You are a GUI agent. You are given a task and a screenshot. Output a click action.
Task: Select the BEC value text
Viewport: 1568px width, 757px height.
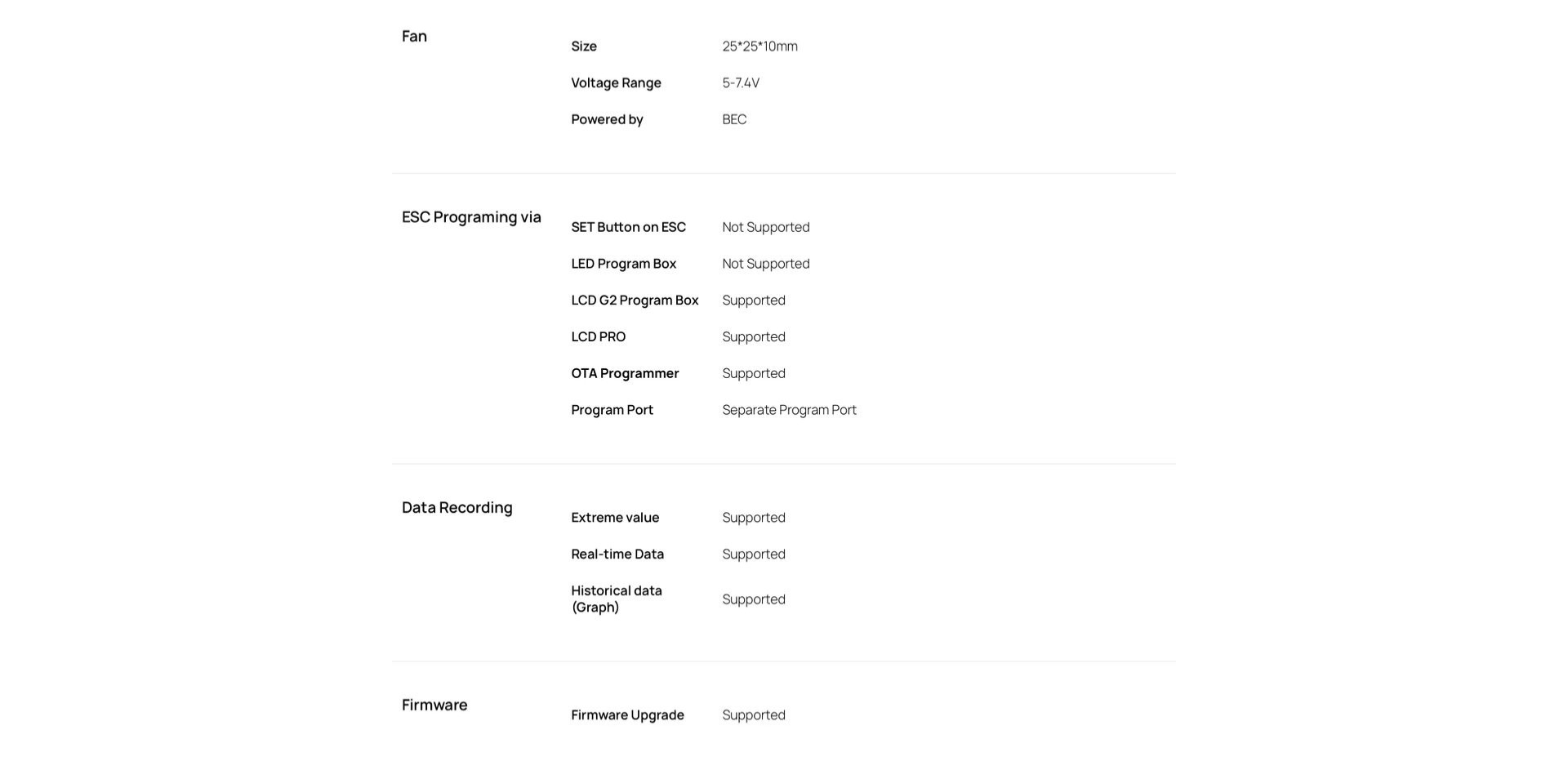coord(734,119)
